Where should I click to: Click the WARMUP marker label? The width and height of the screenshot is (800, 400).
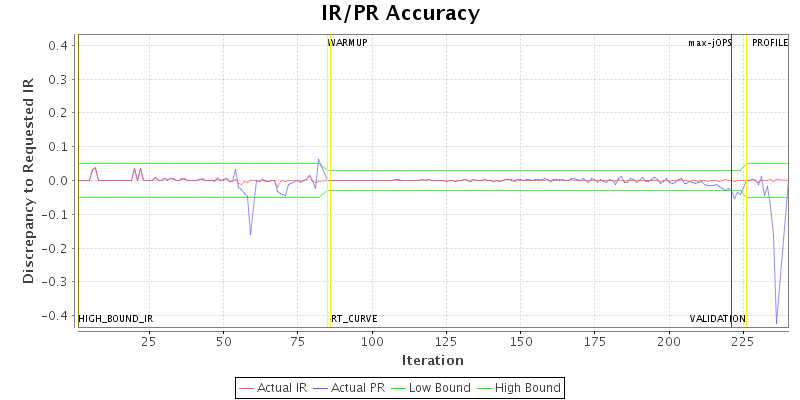[x=348, y=43]
